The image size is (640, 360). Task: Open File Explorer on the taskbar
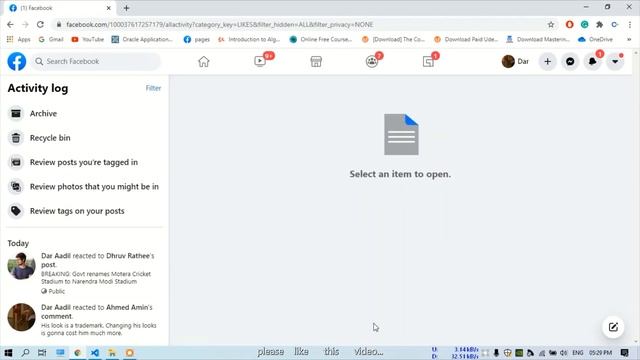point(112,353)
